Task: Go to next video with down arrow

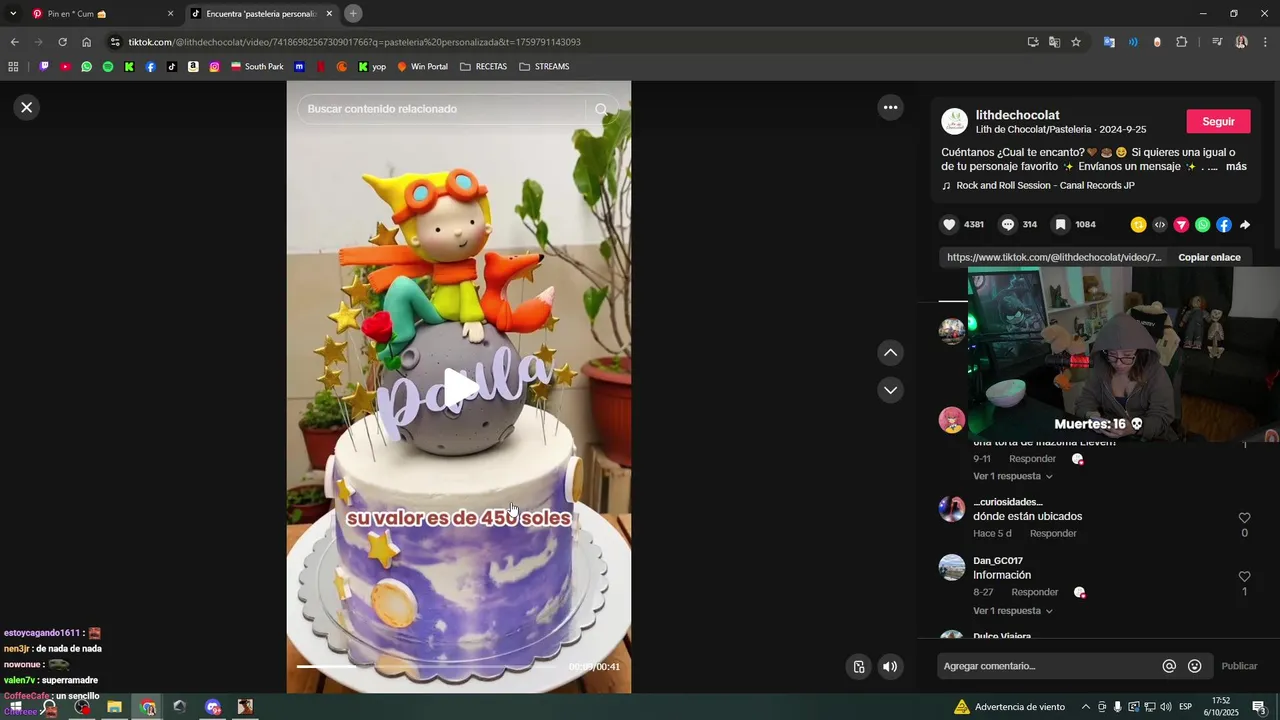Action: pyautogui.click(x=890, y=390)
